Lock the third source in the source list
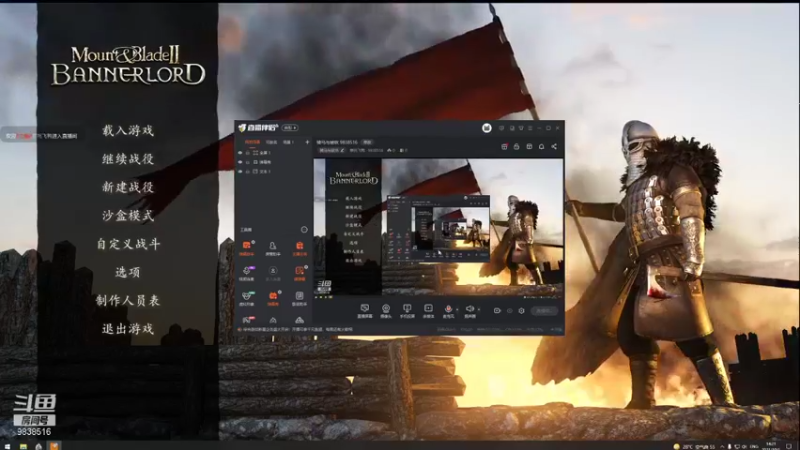The width and height of the screenshot is (800, 450). [248, 171]
